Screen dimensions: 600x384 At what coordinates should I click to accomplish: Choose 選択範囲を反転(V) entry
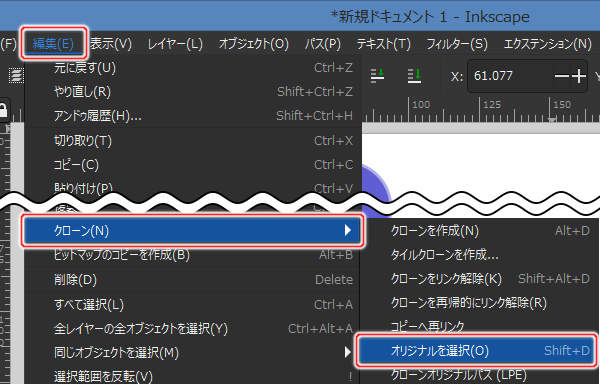pyautogui.click(x=193, y=376)
